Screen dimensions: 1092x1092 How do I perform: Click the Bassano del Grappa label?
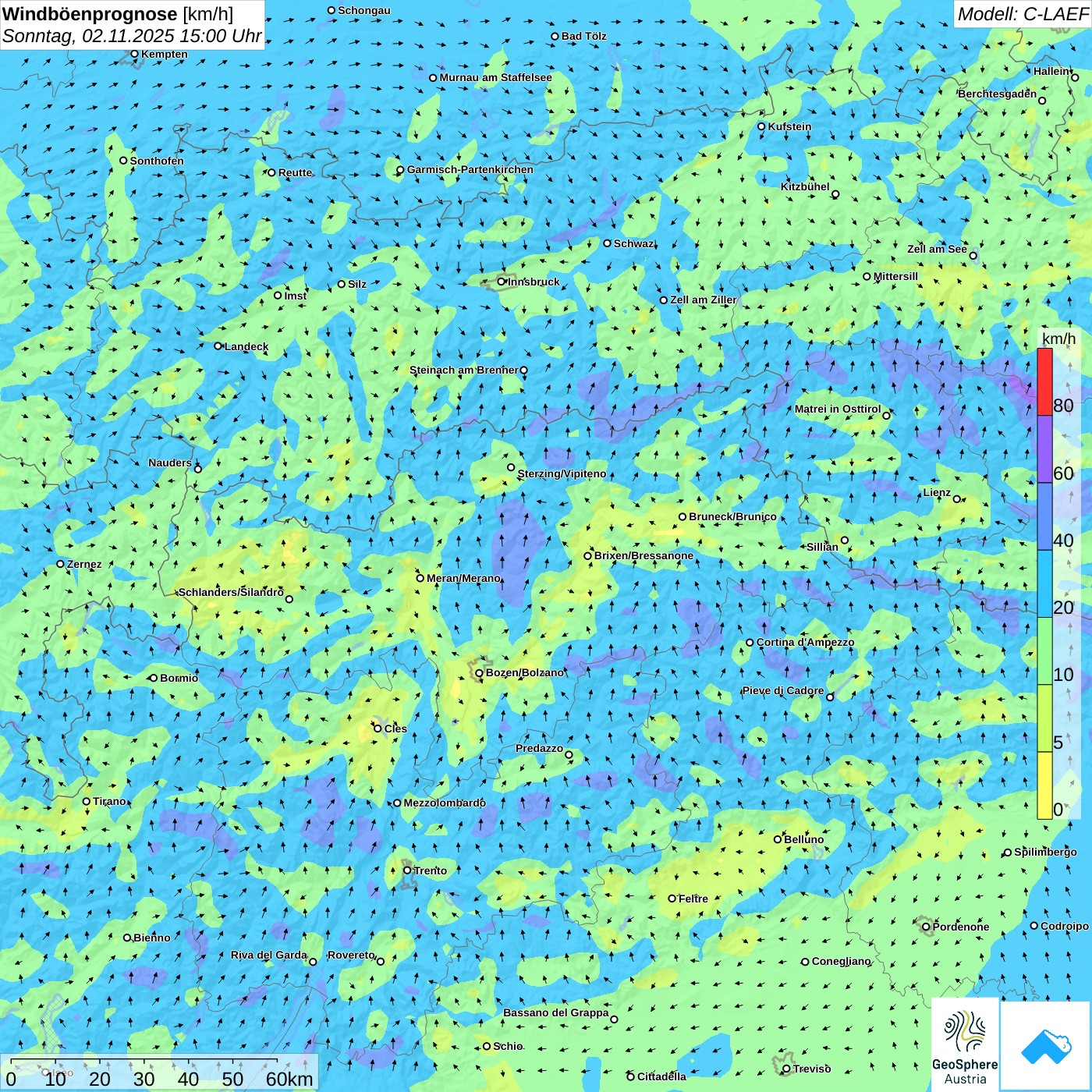click(x=556, y=1012)
